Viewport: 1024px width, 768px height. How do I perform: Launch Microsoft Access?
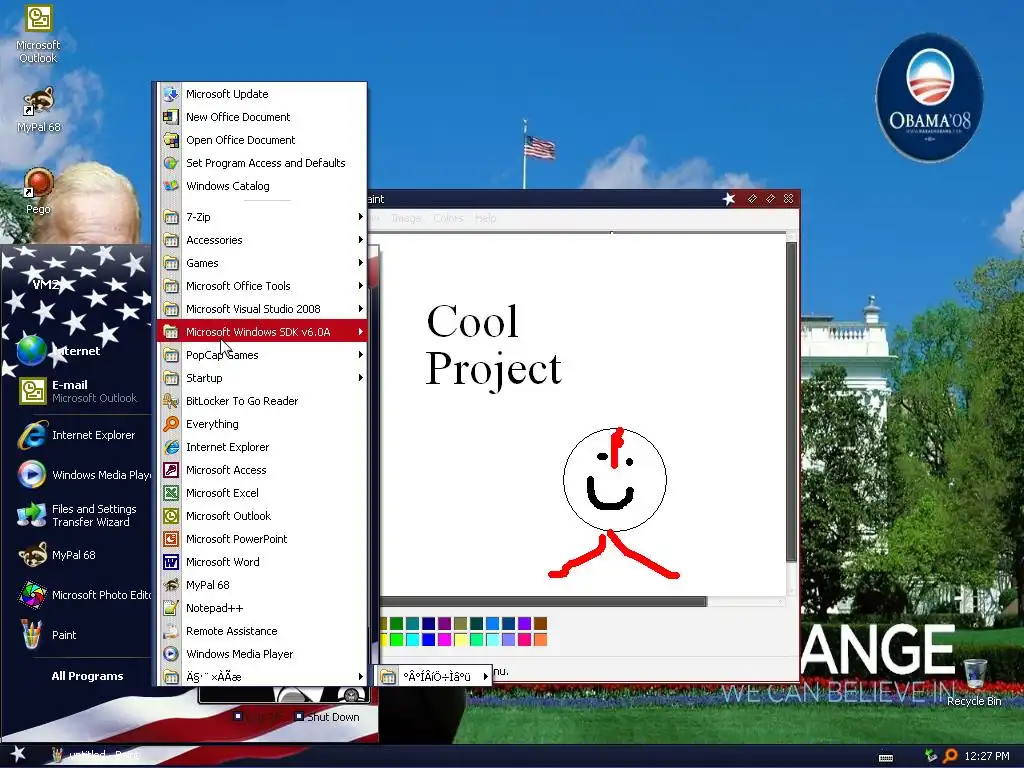261,470
